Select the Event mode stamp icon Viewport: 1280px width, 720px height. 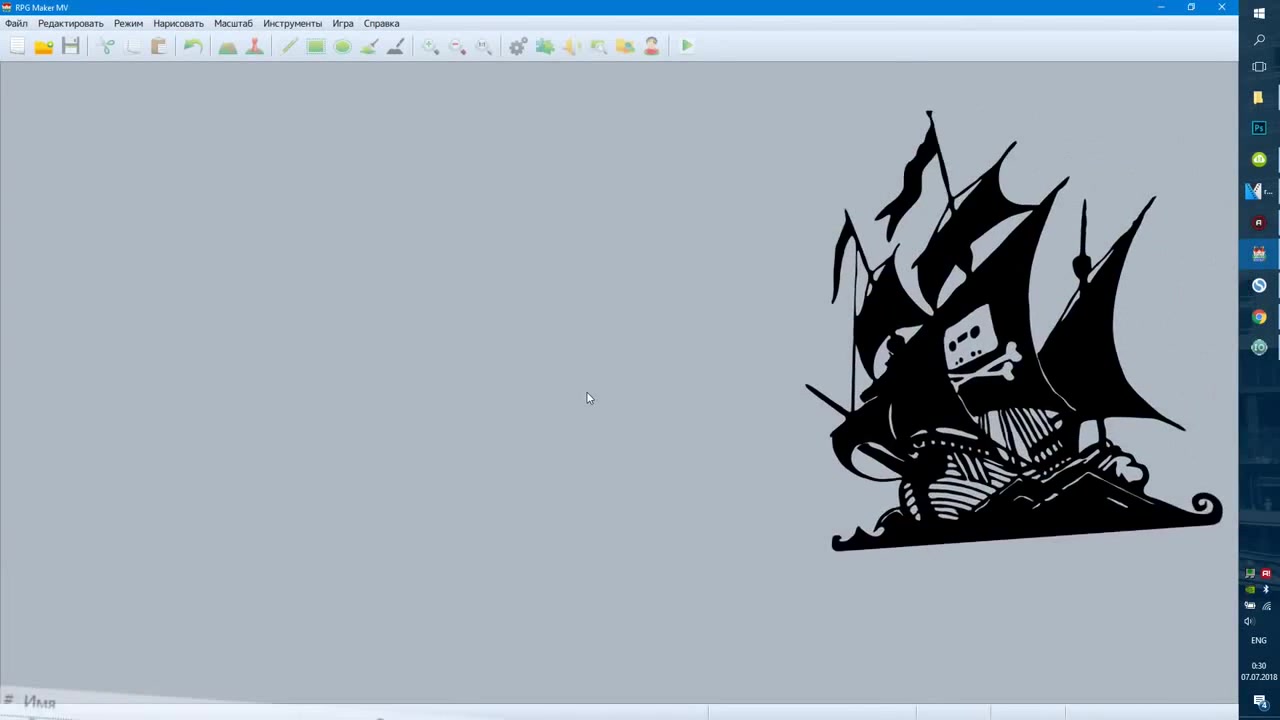254,46
